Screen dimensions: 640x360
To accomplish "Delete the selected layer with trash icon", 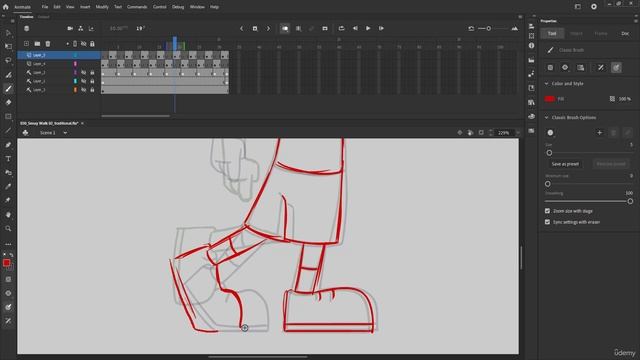I will tap(48, 44).
